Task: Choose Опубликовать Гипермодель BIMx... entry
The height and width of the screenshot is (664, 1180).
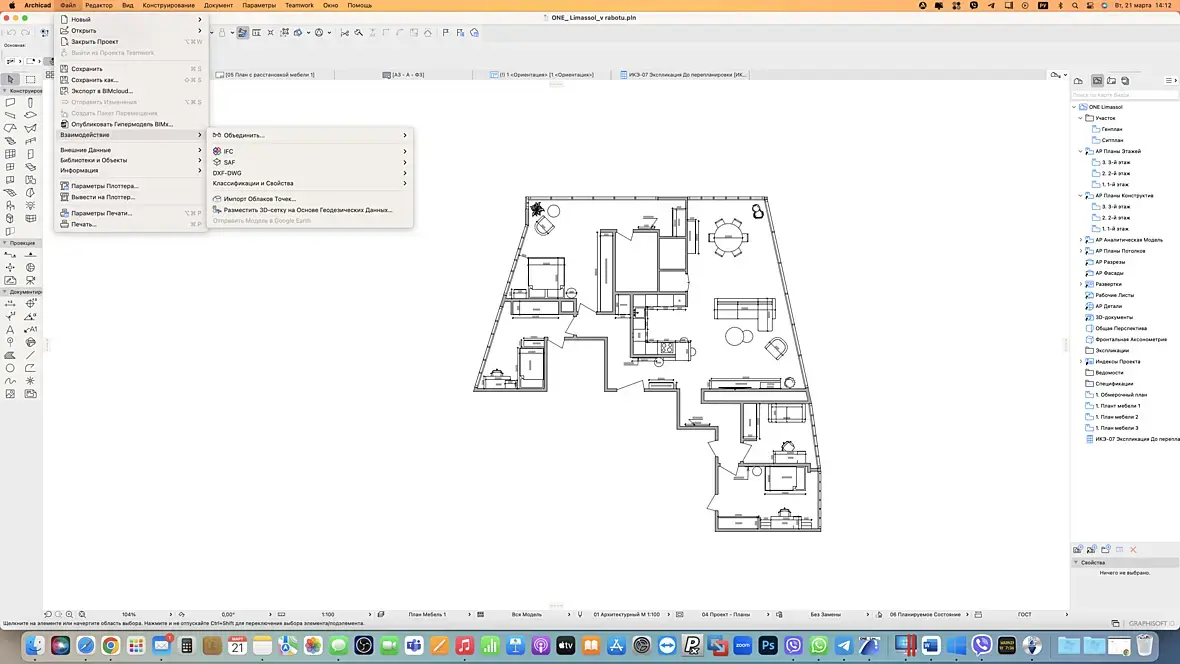Action: coord(131,124)
